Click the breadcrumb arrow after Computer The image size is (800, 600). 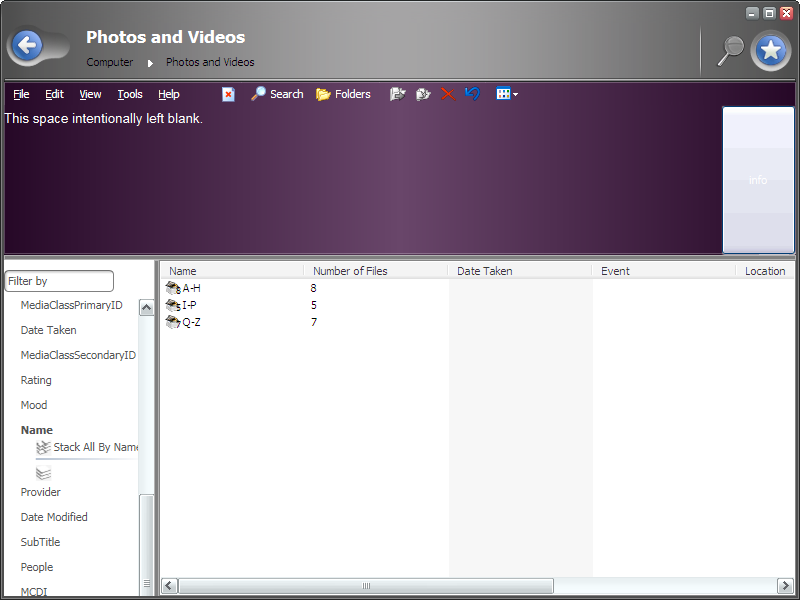tap(150, 63)
